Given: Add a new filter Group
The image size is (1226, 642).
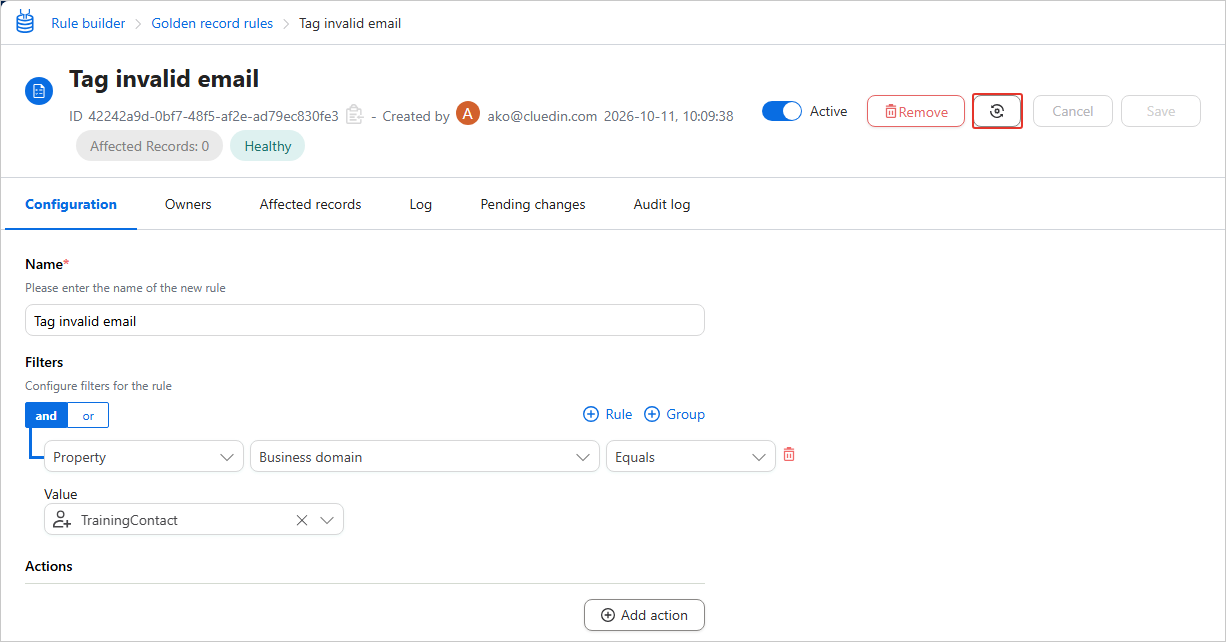Looking at the screenshot, I should [x=674, y=414].
